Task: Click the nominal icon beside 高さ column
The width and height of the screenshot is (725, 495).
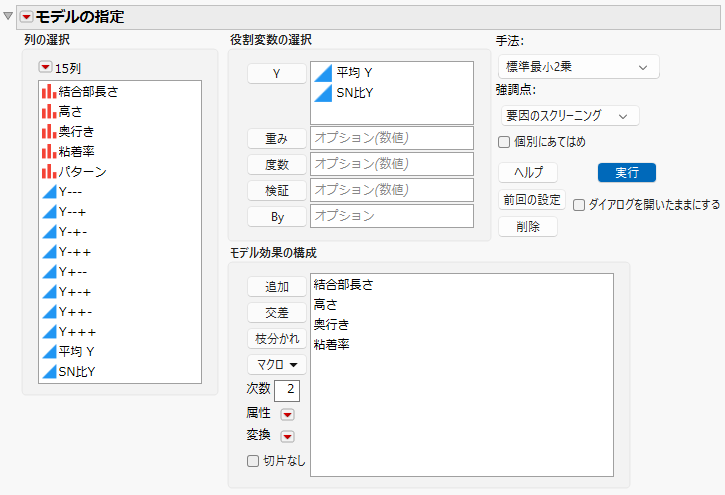Action: coord(49,111)
